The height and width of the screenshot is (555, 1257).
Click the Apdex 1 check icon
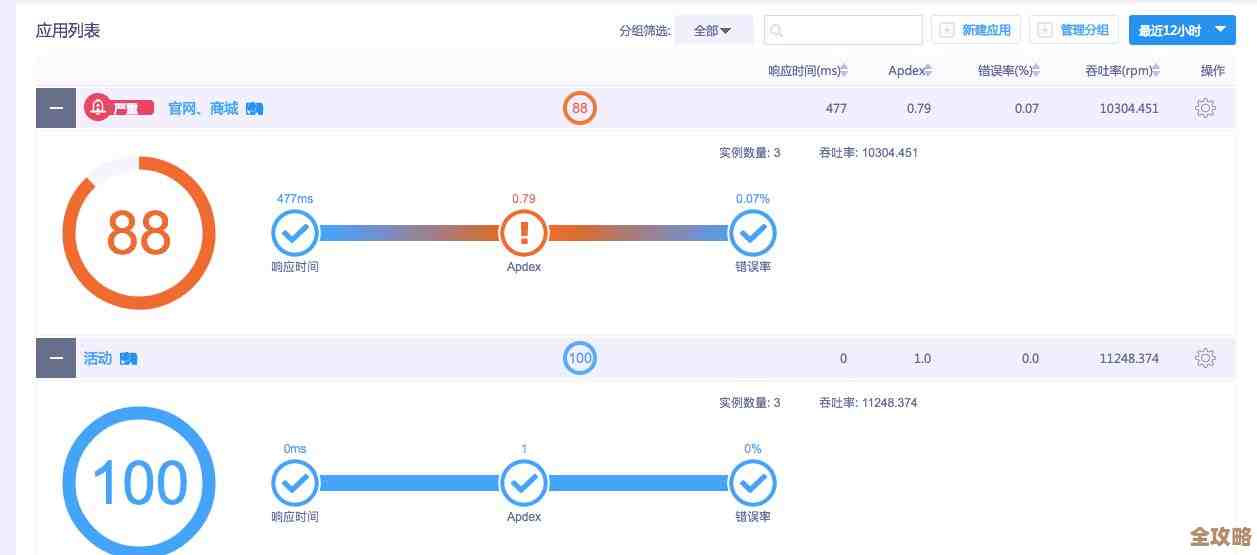click(x=524, y=484)
